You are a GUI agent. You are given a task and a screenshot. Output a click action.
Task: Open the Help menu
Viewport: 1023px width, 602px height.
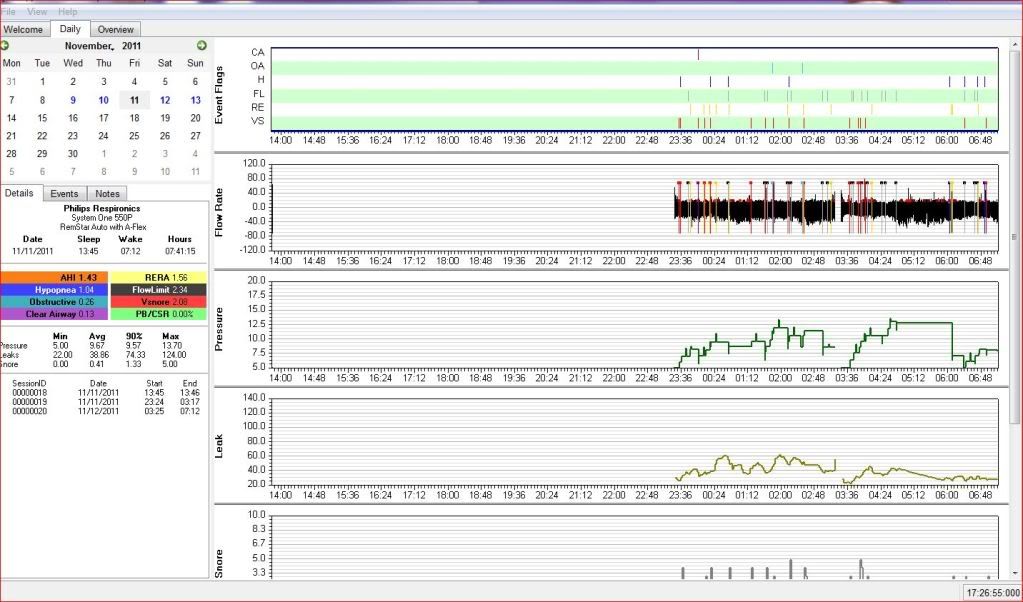click(67, 11)
